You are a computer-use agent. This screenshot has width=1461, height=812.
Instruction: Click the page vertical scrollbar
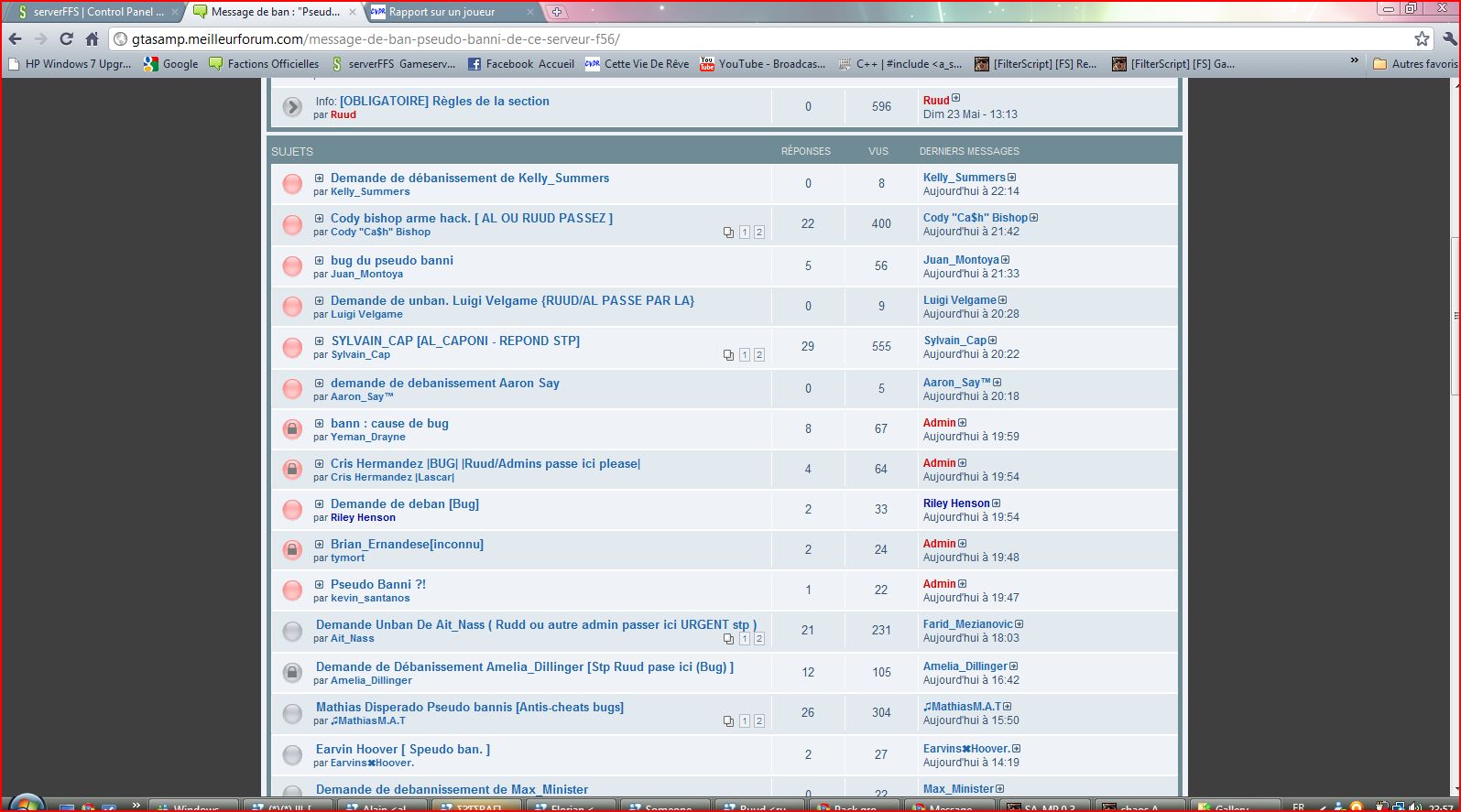point(1454,316)
